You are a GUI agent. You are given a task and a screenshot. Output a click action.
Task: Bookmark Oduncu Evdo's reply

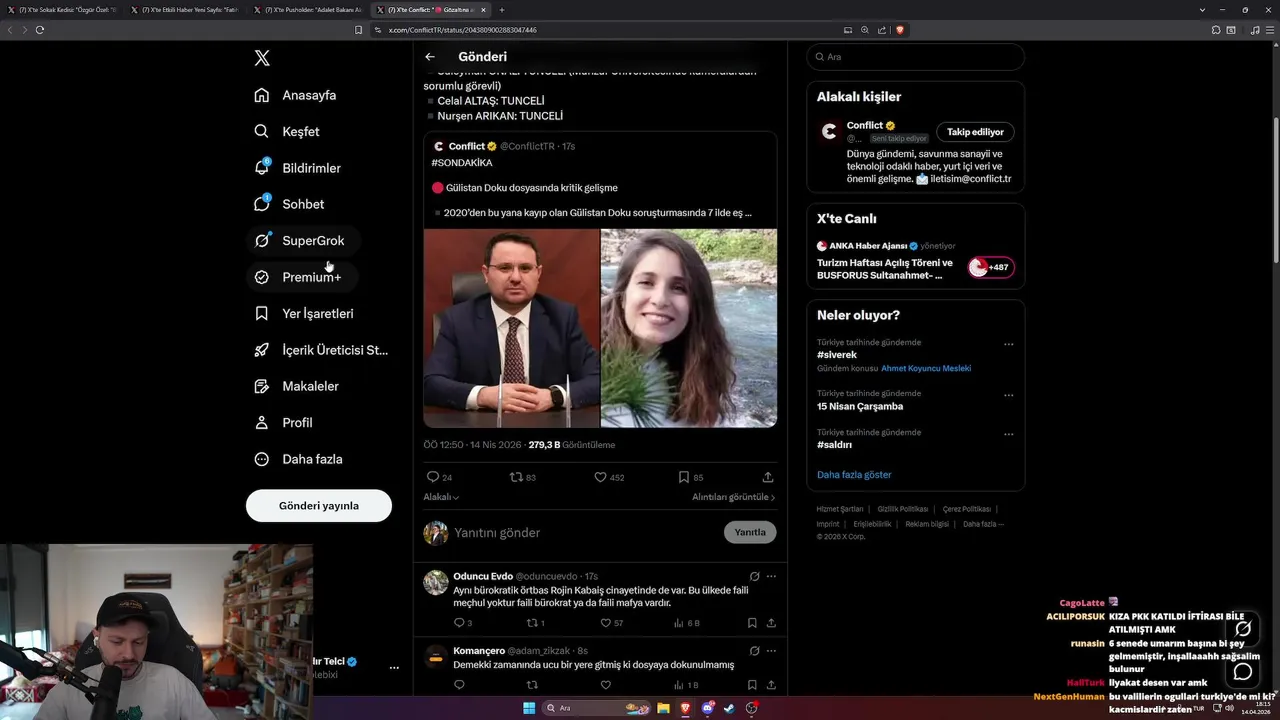point(752,623)
